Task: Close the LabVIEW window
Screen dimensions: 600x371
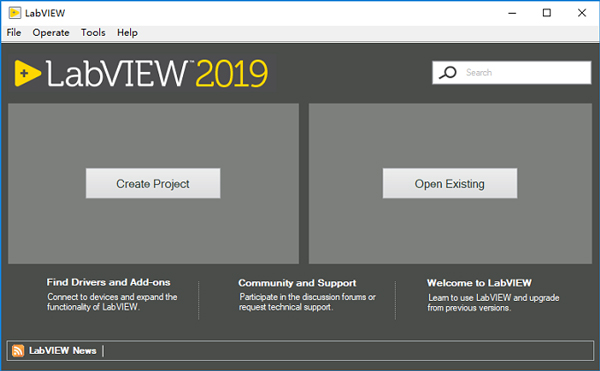Action: 582,13
